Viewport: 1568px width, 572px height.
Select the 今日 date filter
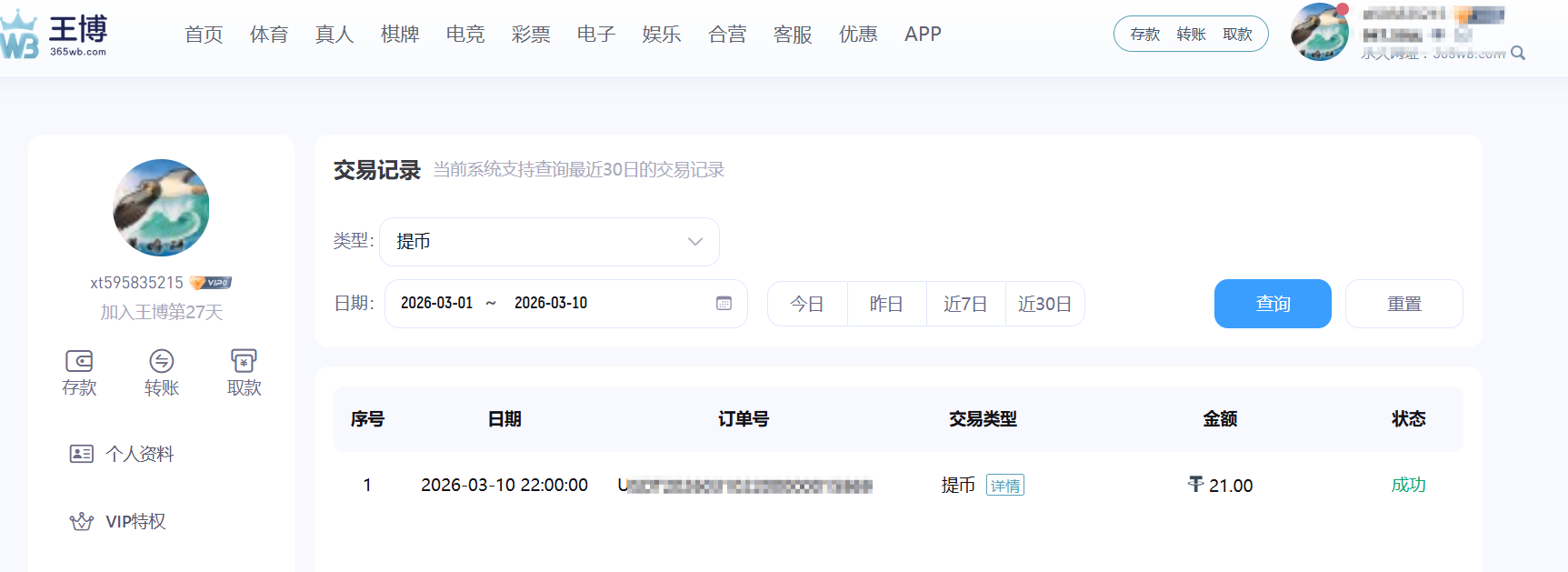(x=807, y=304)
